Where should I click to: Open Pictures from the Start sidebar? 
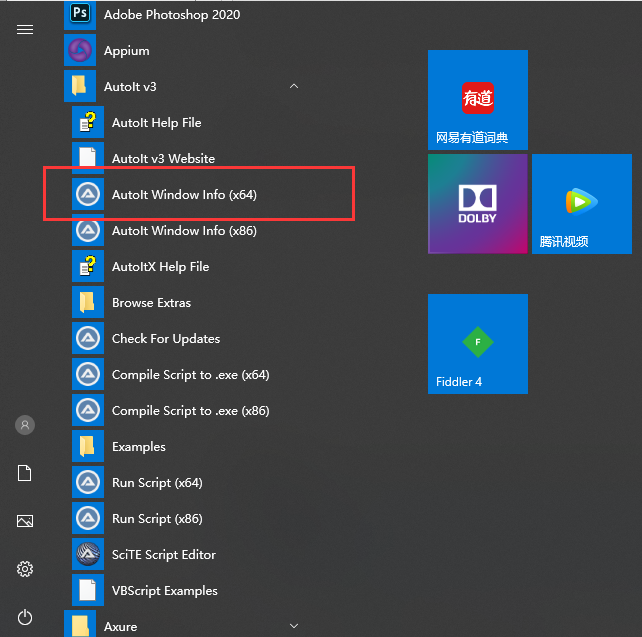[25, 521]
